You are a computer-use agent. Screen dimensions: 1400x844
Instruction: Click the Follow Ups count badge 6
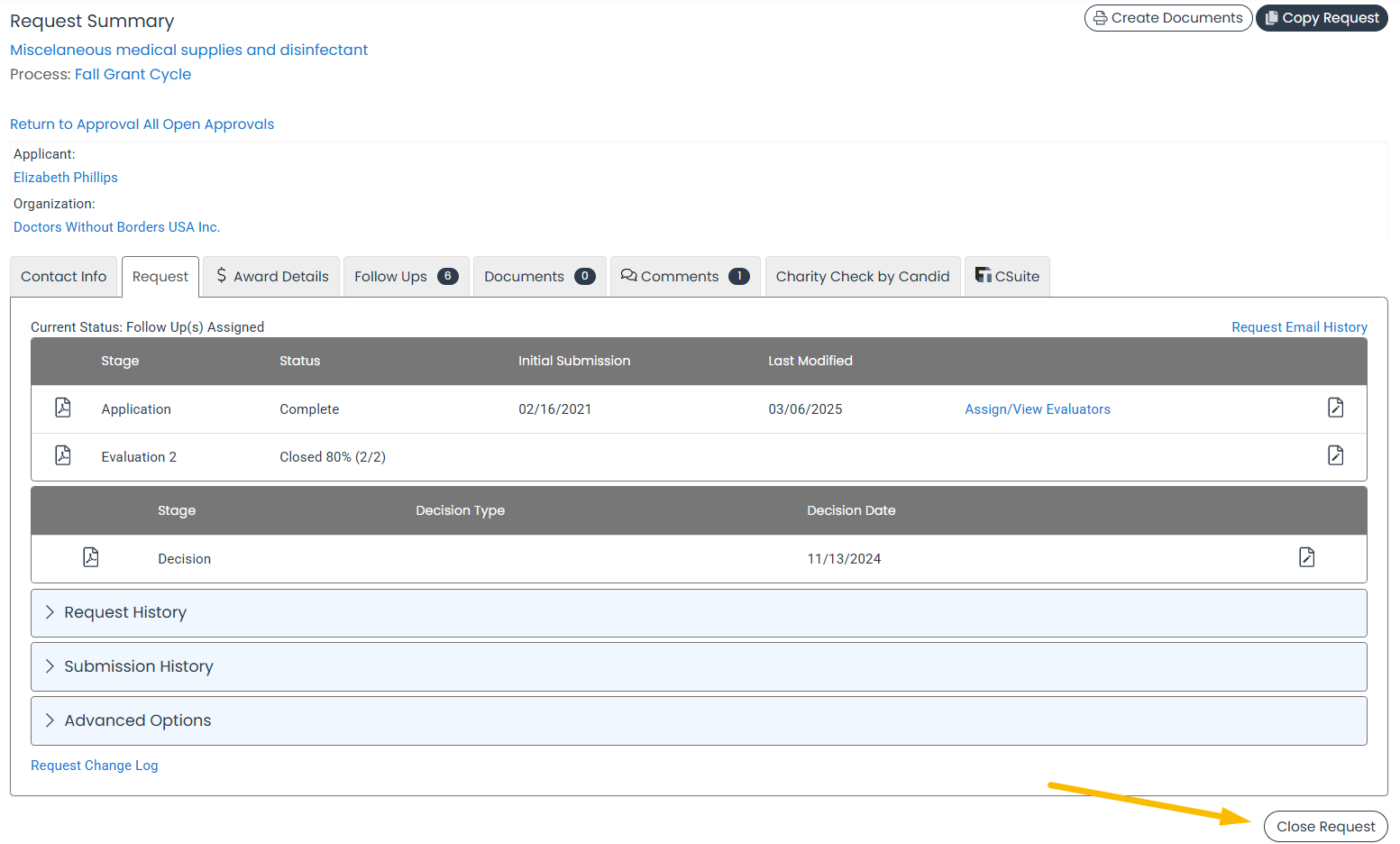(448, 276)
